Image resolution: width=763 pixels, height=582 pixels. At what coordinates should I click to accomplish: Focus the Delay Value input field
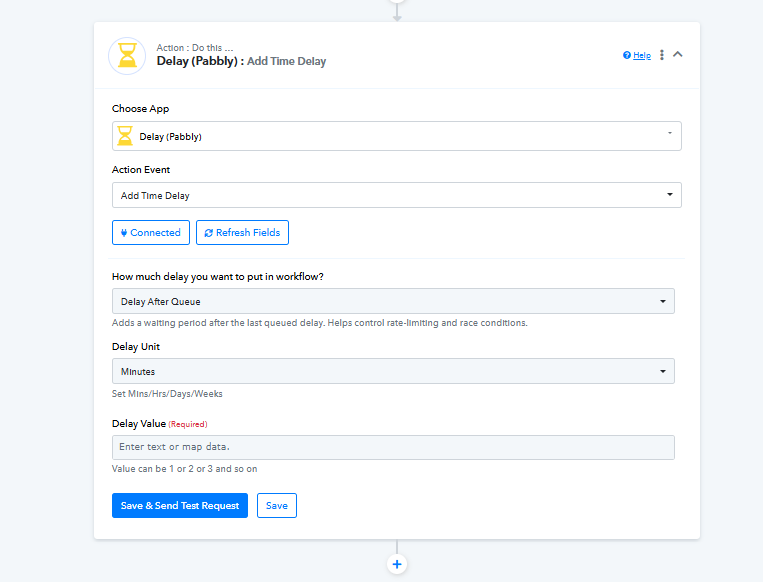point(393,446)
